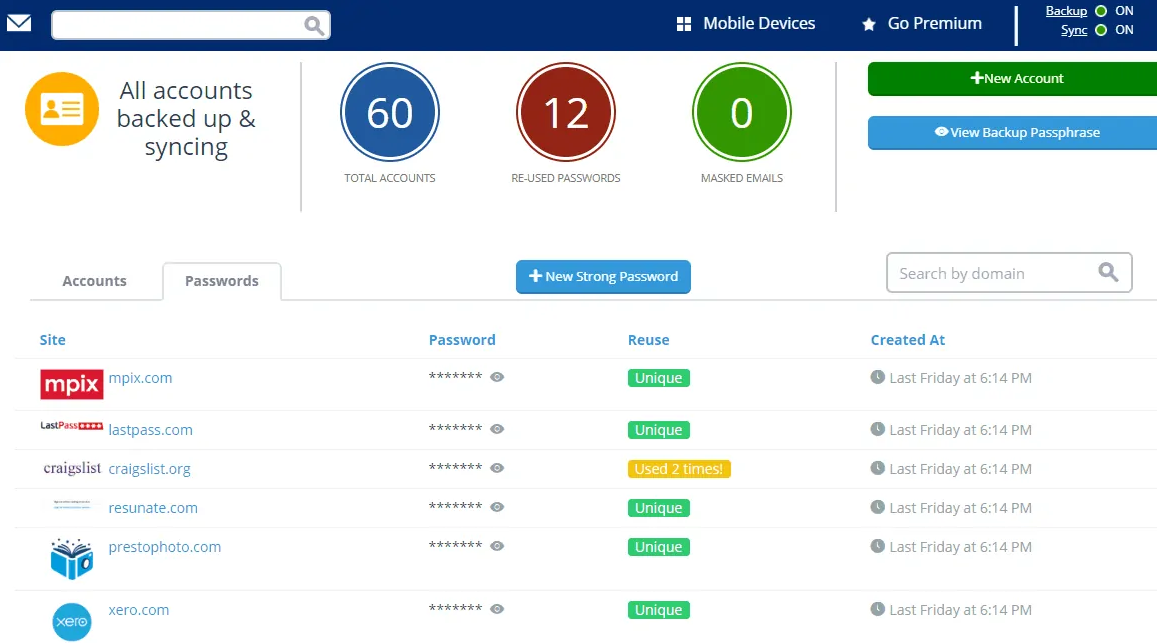The height and width of the screenshot is (643, 1157).
Task: Reveal the xero.com password
Action: point(497,609)
